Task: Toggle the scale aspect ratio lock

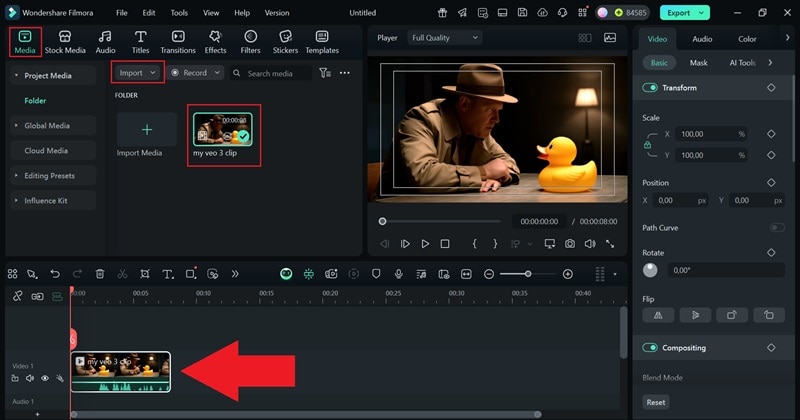Action: 647,145
